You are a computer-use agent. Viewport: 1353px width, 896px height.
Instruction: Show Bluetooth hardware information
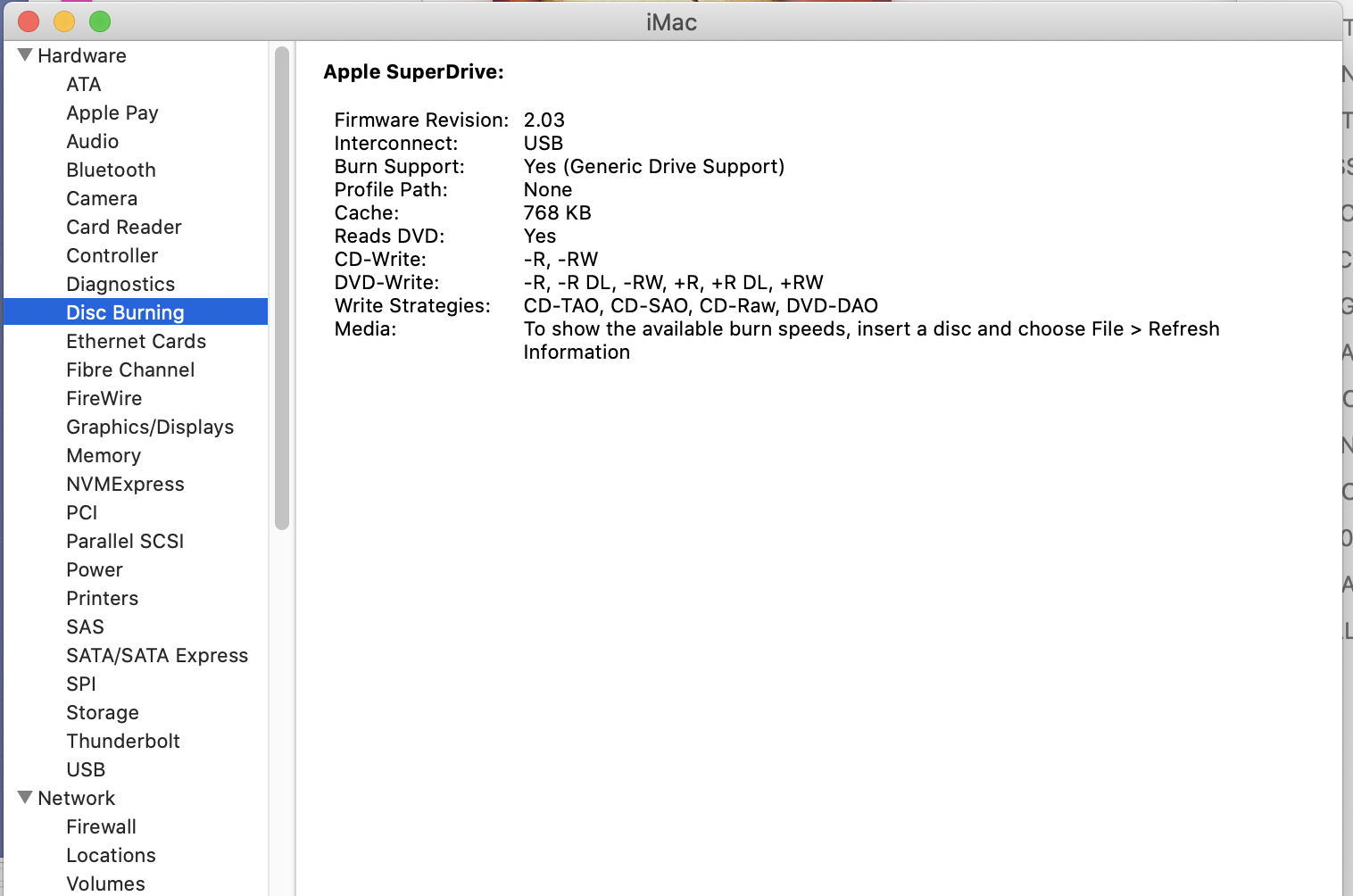click(x=112, y=170)
